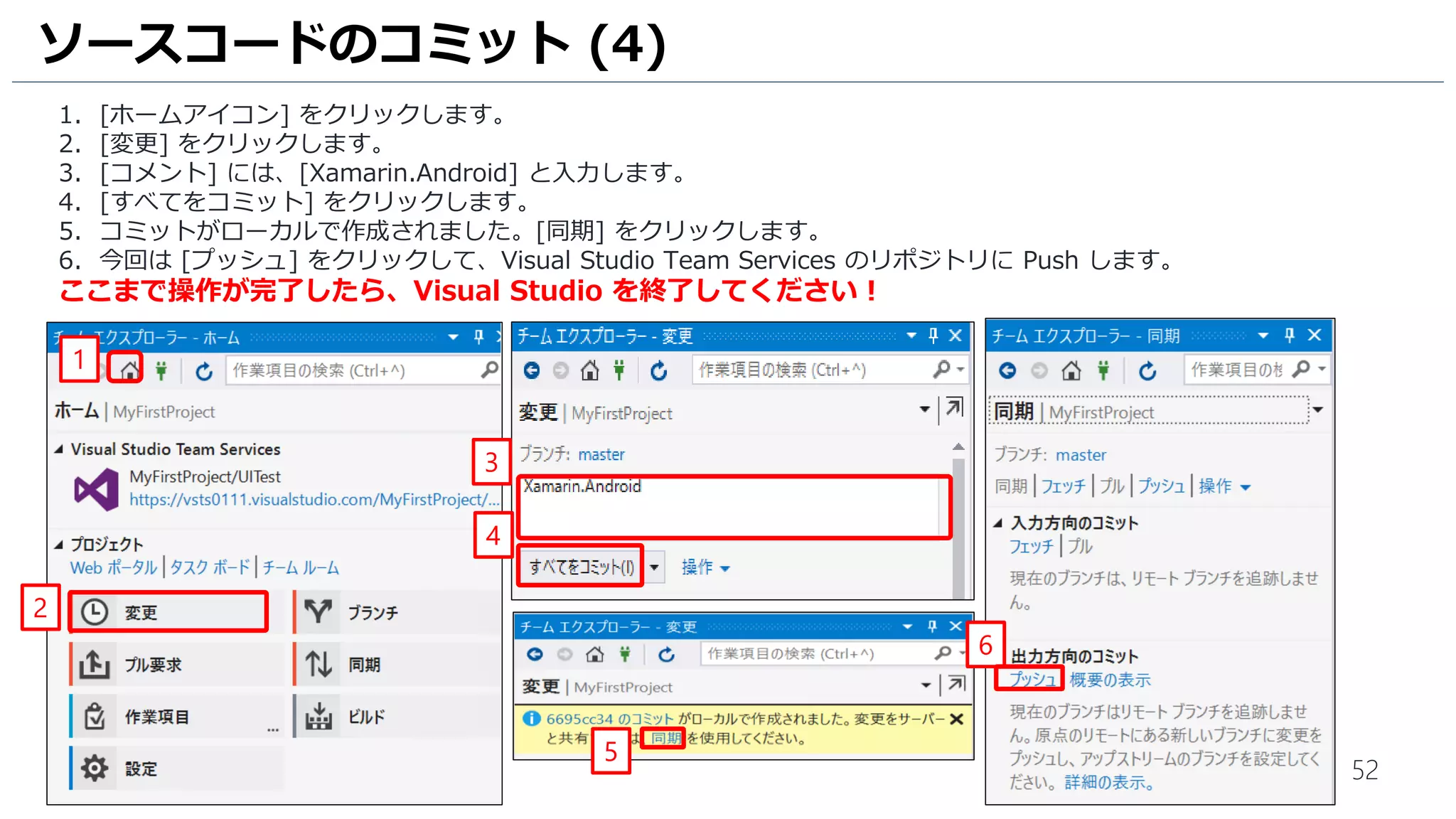Click arrows icon of 同期 tile
This screenshot has width=1456, height=819.
(318, 664)
